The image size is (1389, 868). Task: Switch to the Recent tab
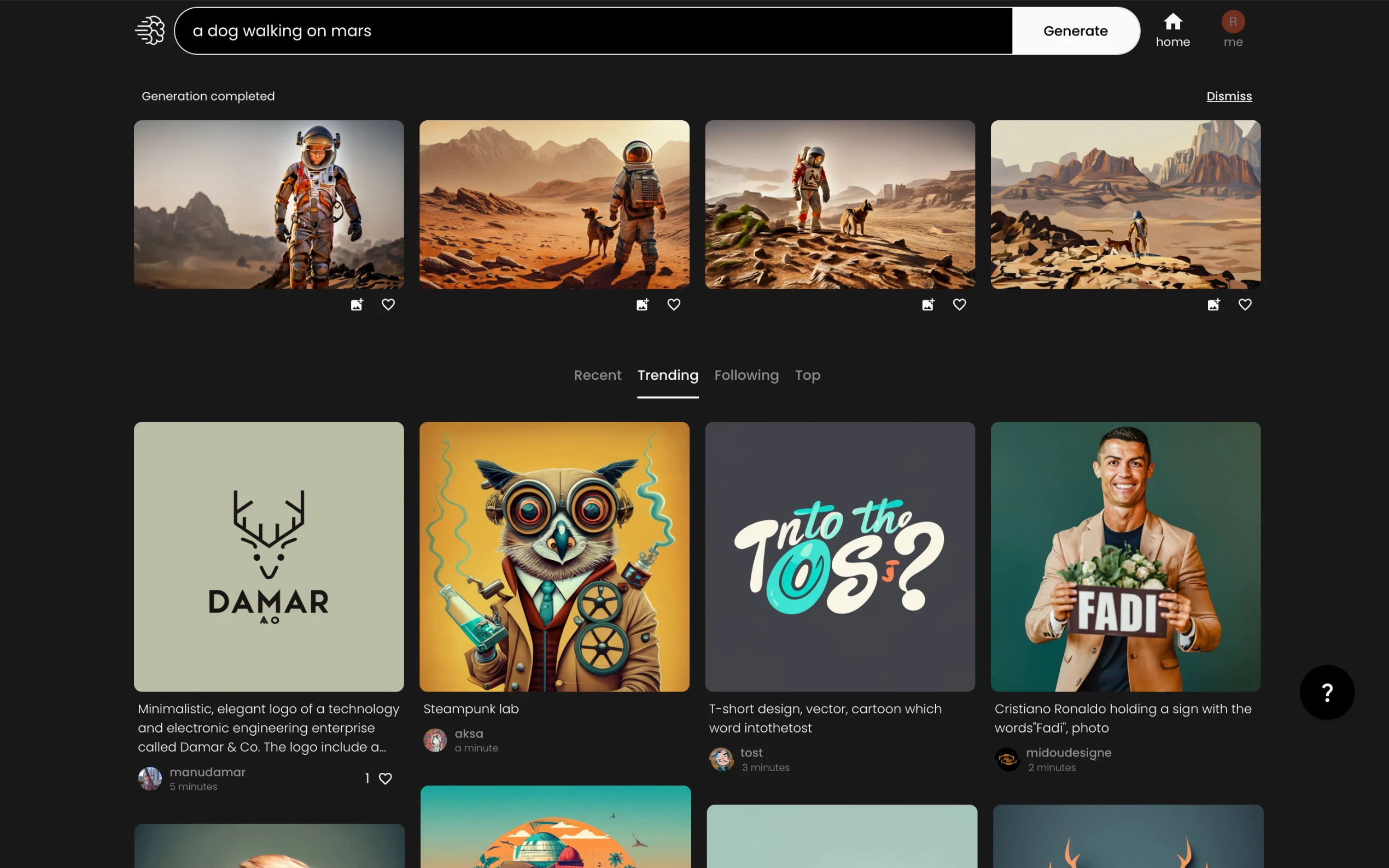point(597,376)
